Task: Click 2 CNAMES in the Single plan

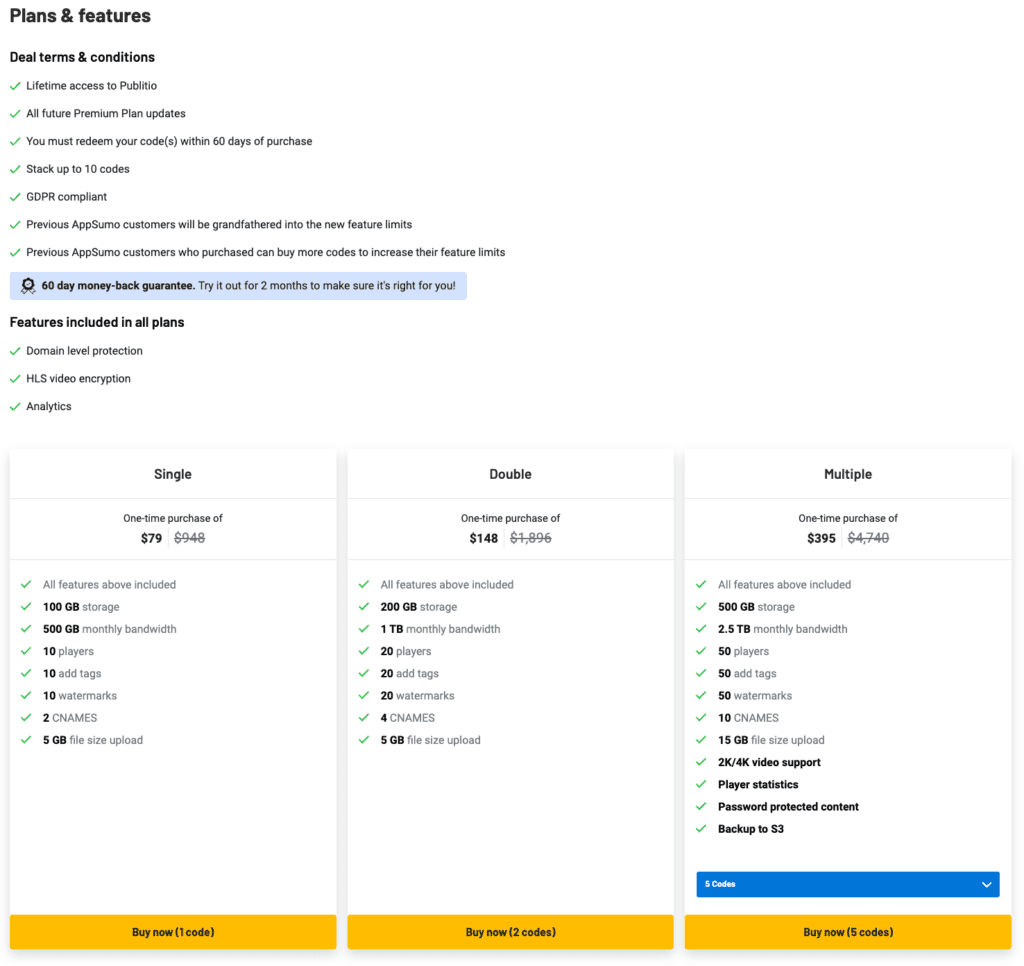Action: tap(70, 718)
